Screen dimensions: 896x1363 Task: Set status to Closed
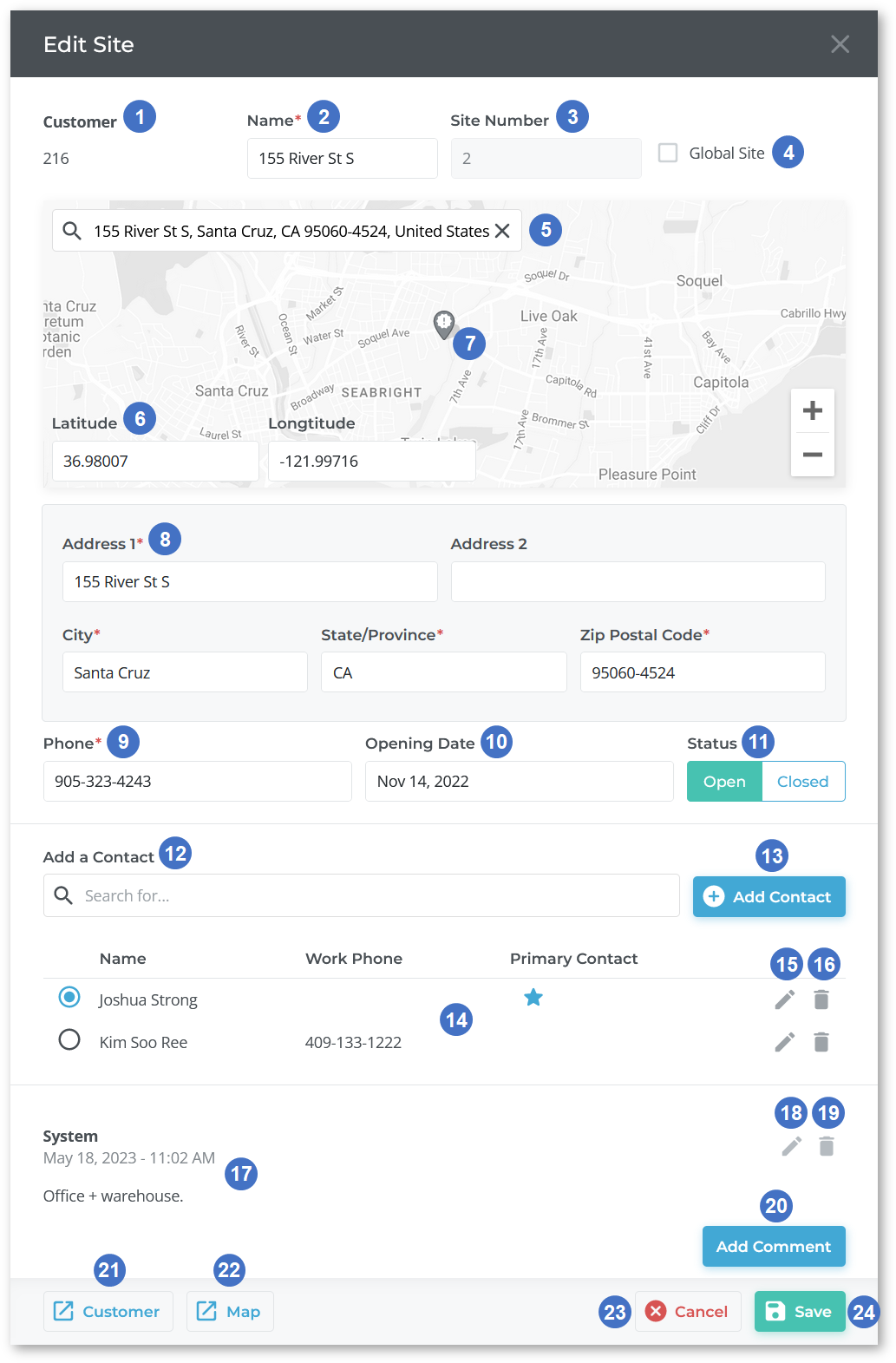(802, 782)
